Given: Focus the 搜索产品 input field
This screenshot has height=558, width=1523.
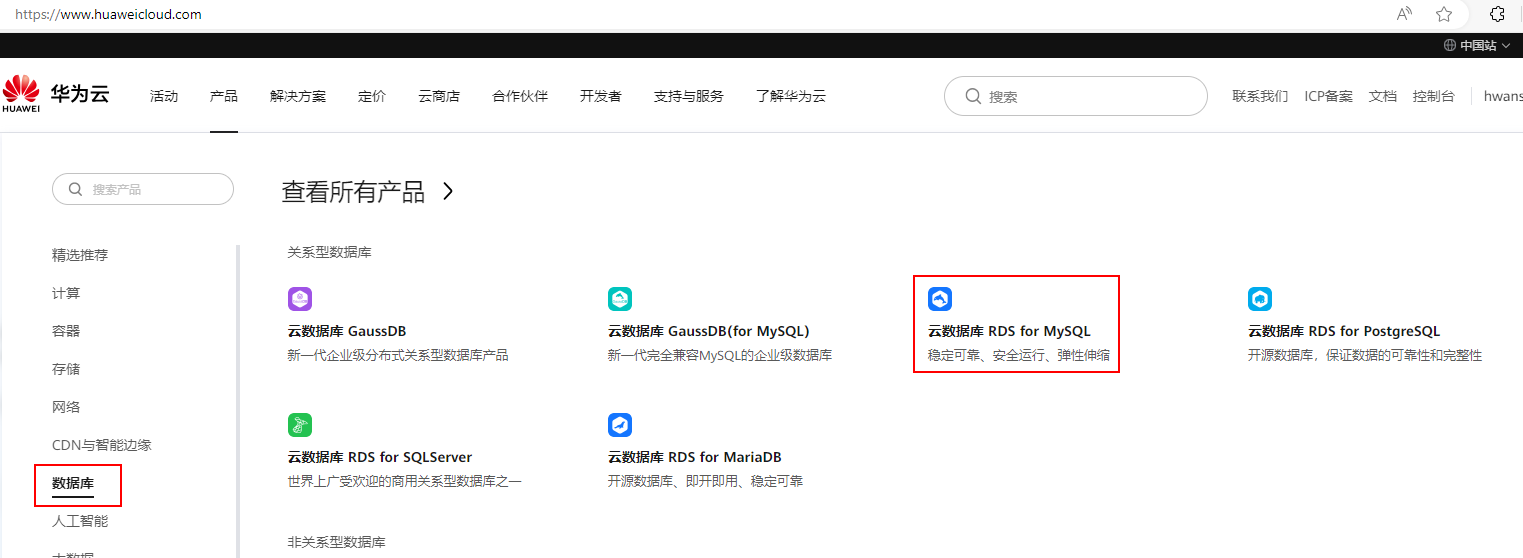Looking at the screenshot, I should 143,189.
